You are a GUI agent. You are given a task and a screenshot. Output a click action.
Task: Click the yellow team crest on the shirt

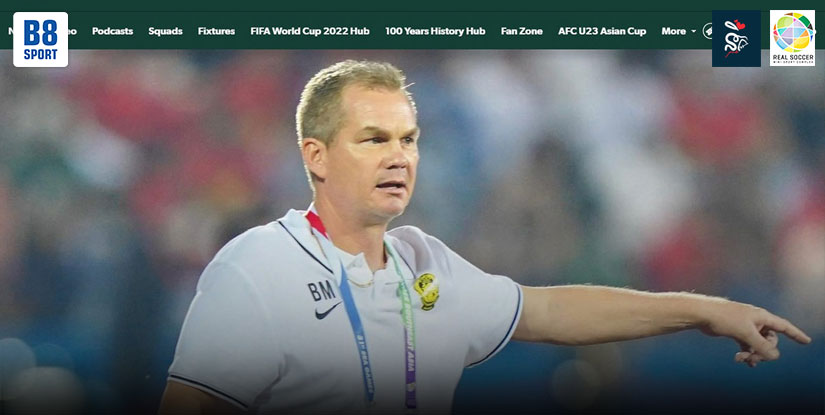(426, 291)
